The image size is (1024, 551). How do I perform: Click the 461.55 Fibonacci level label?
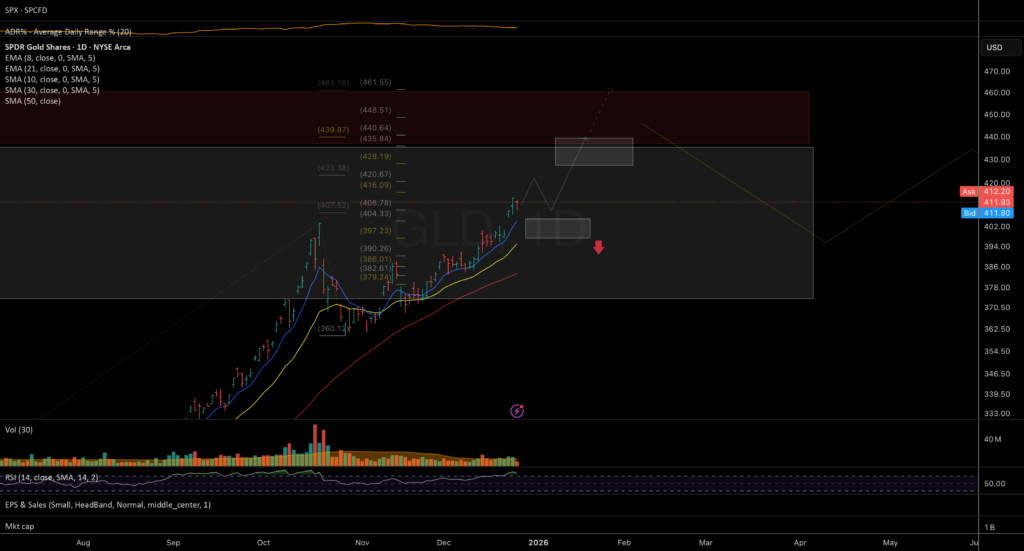(376, 82)
